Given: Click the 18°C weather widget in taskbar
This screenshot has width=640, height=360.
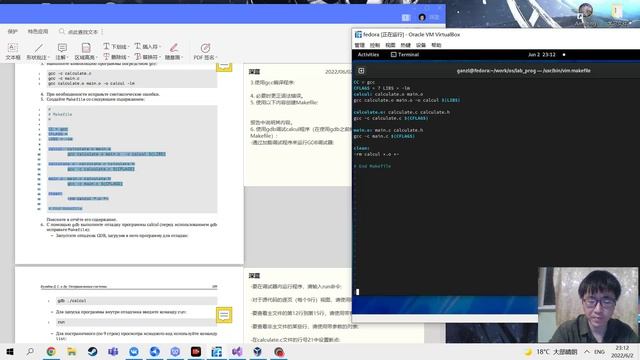Looking at the screenshot, I should [x=551, y=351].
